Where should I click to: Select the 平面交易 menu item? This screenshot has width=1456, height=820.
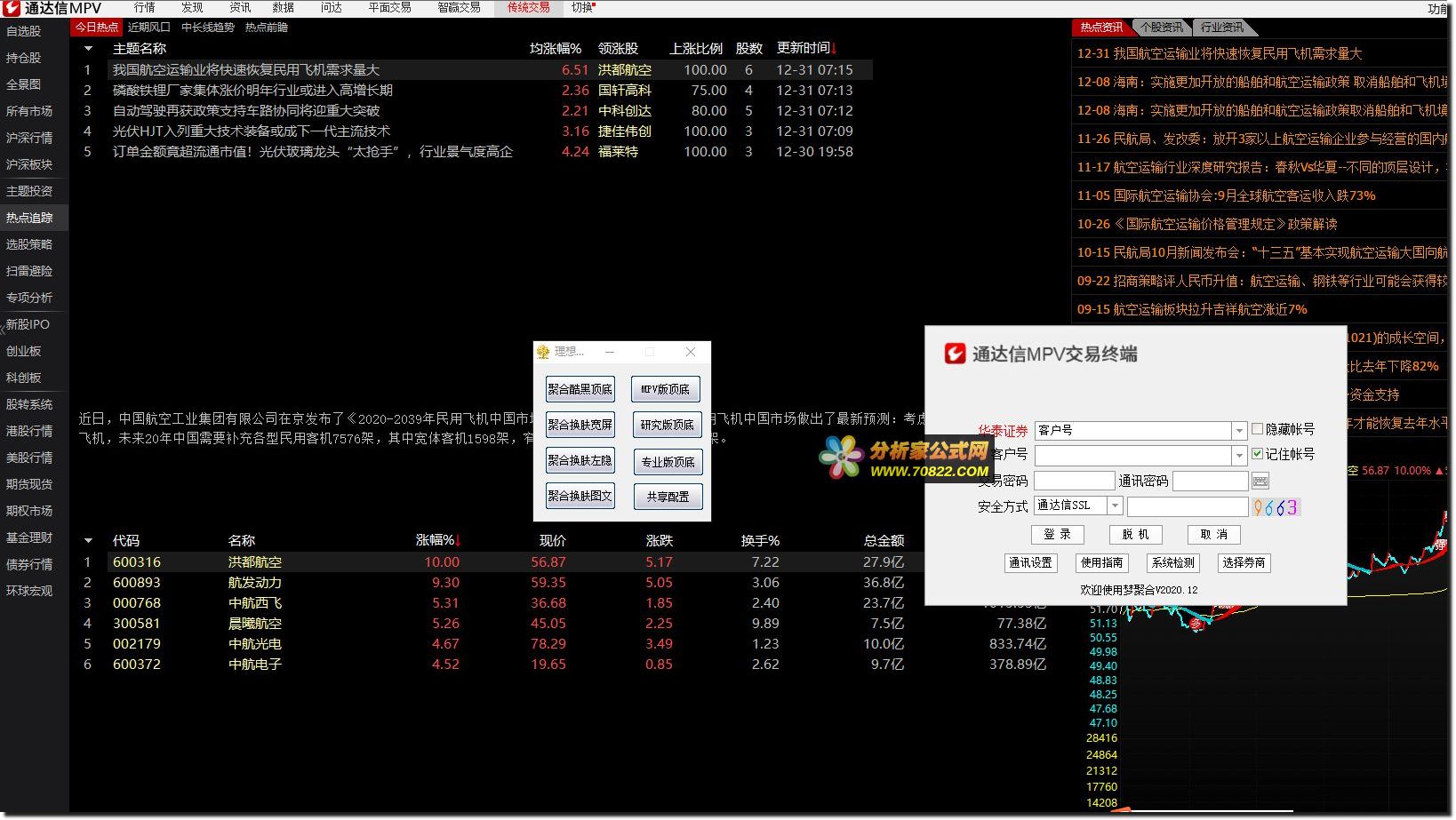click(x=389, y=7)
